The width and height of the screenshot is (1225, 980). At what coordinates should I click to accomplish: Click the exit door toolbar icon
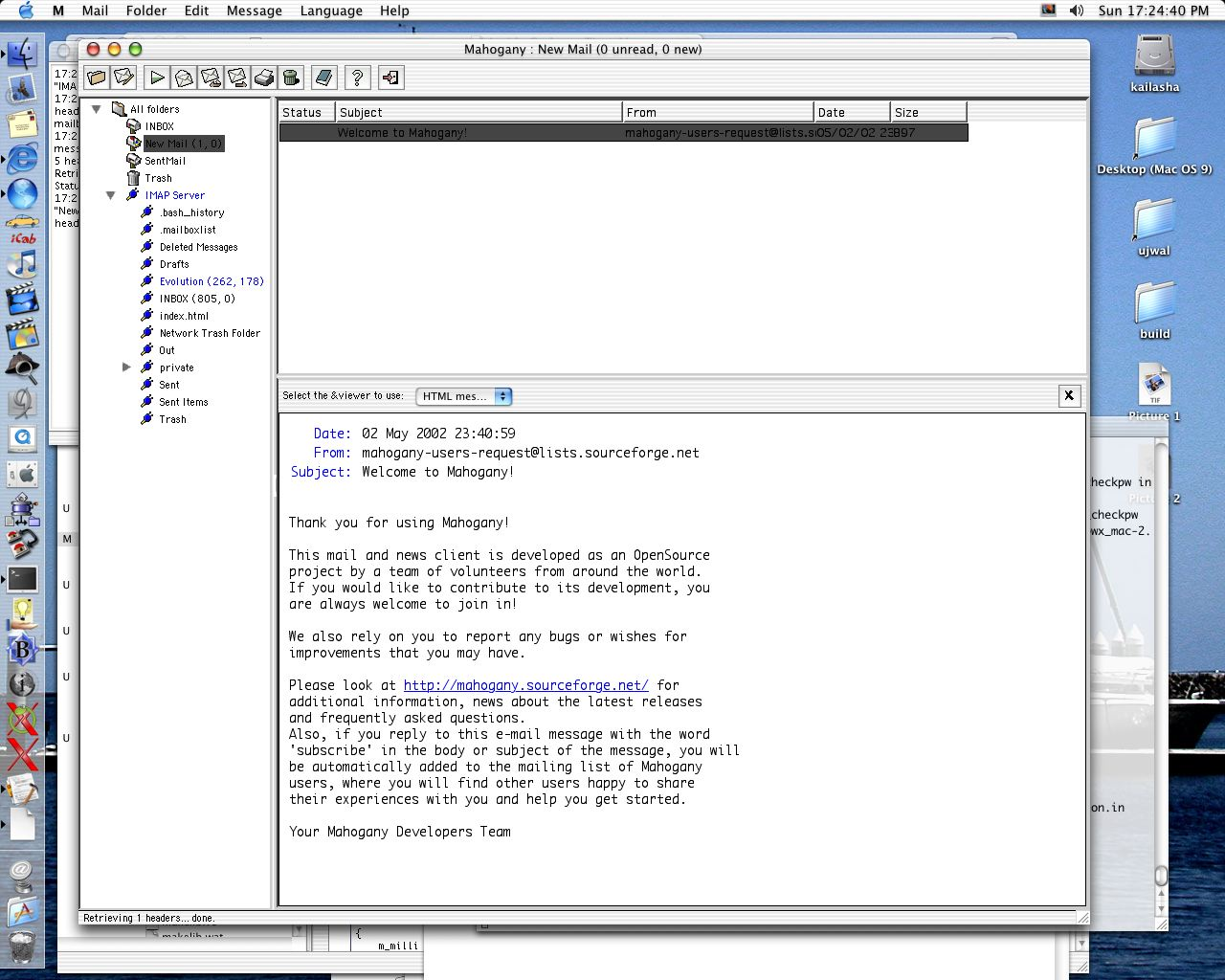[390, 78]
